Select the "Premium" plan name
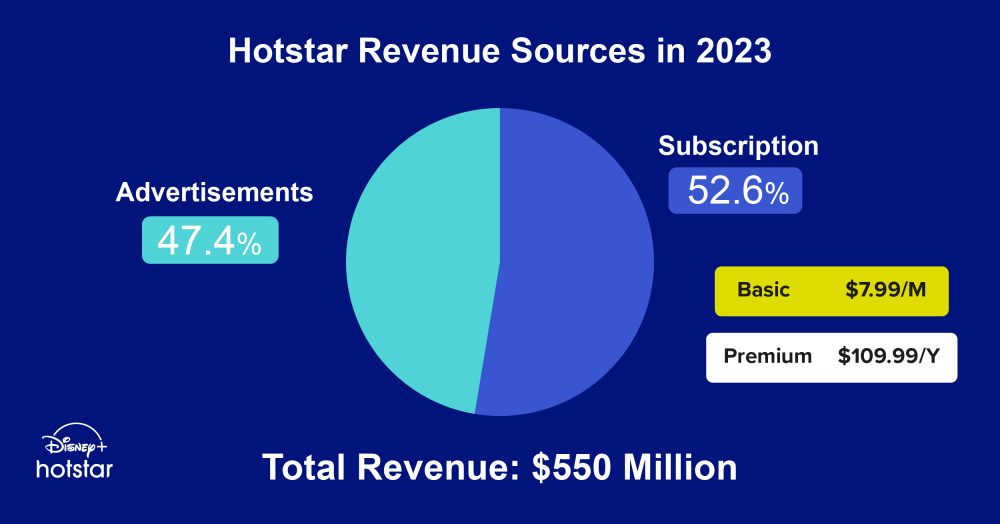The image size is (1000, 524). [x=768, y=356]
